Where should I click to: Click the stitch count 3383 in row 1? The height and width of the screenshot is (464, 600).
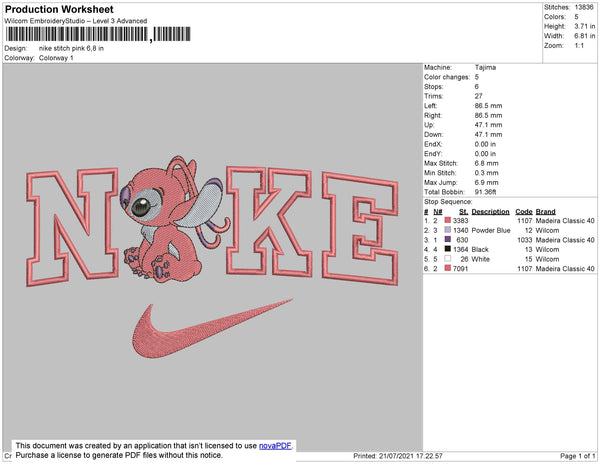(x=460, y=221)
